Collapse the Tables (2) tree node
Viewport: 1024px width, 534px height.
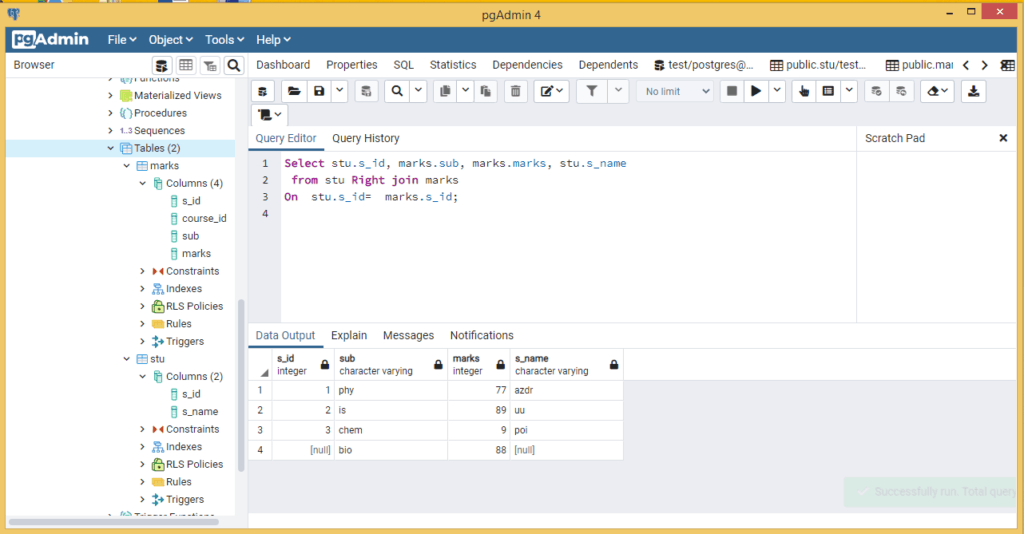point(111,148)
